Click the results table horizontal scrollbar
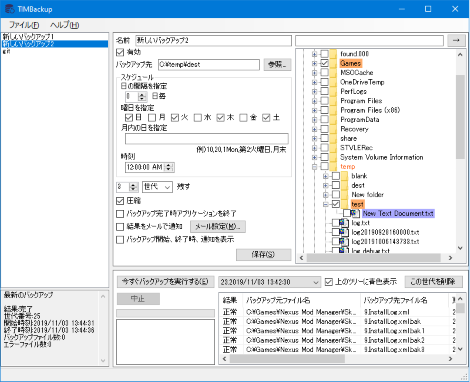The height and width of the screenshot is (382, 470). coord(337,359)
